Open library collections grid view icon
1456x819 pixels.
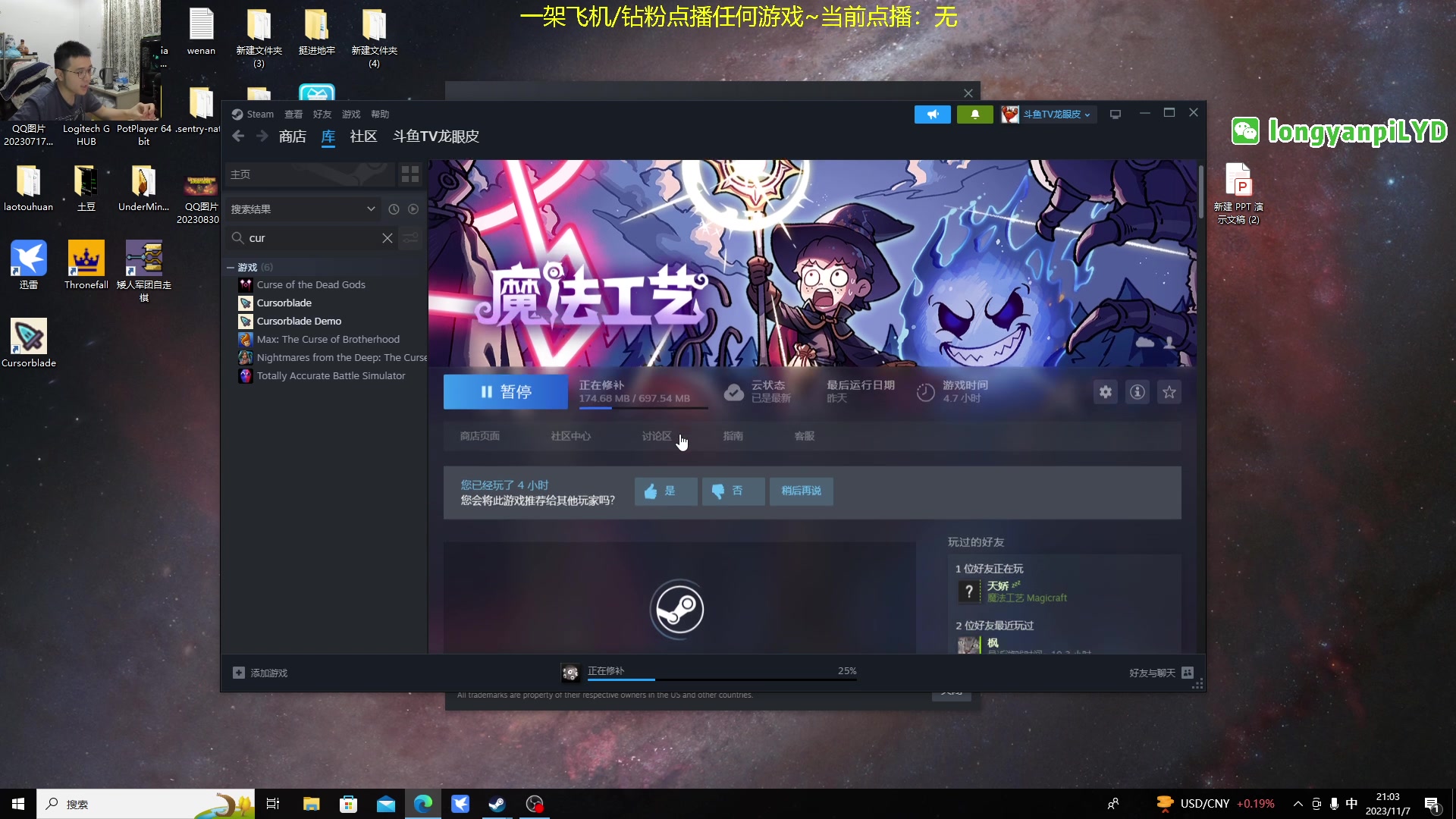[410, 174]
